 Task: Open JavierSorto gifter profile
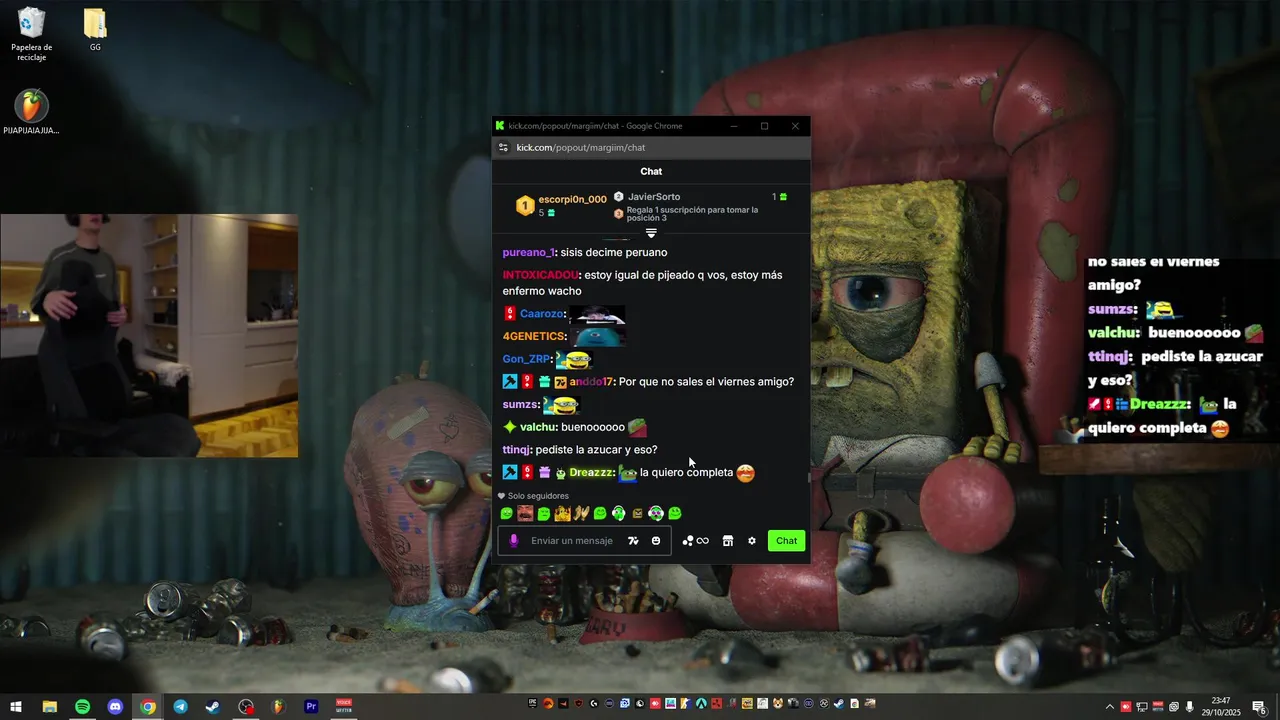coord(654,197)
